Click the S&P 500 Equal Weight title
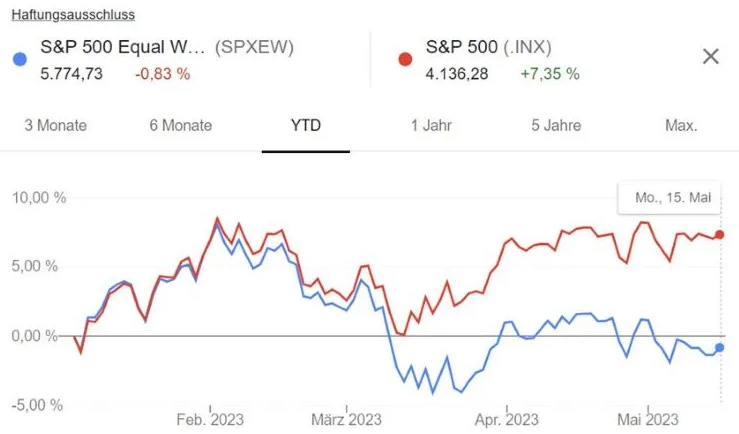739x434 pixels. click(122, 46)
